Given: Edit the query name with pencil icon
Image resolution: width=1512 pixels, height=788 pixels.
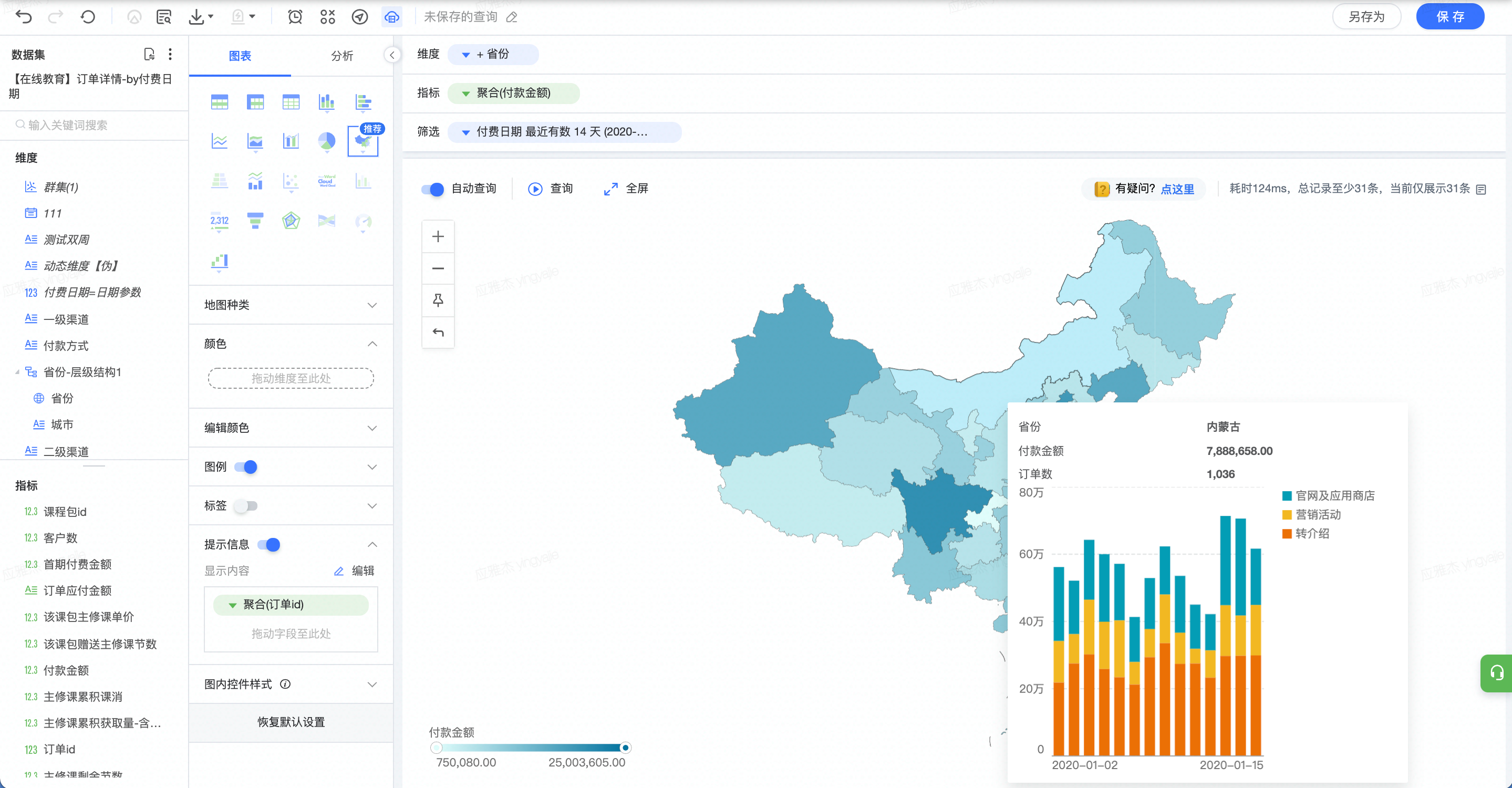Looking at the screenshot, I should (x=512, y=17).
